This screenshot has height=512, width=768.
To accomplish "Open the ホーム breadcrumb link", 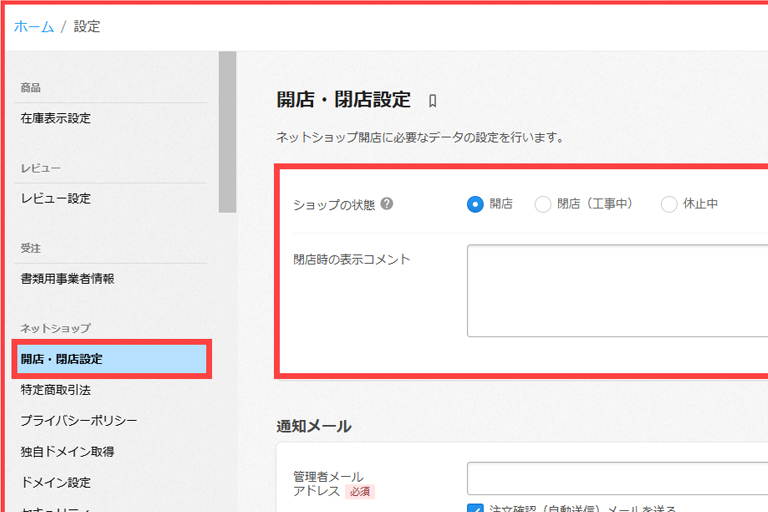I will pos(34,26).
